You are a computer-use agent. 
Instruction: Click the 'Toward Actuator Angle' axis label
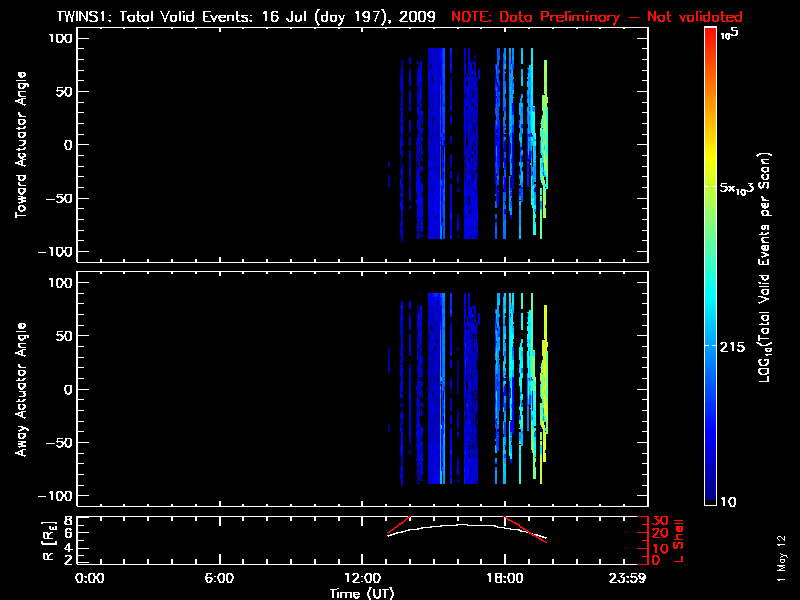click(x=21, y=145)
